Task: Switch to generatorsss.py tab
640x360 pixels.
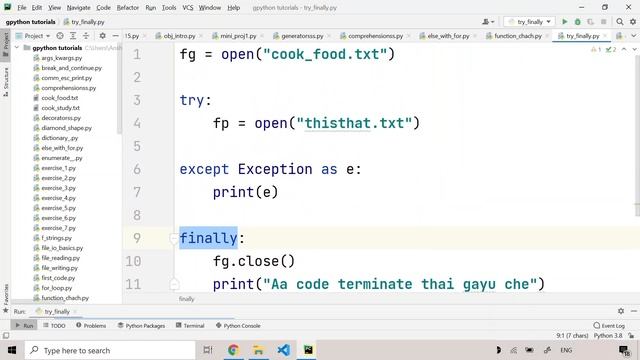Action: [x=302, y=36]
